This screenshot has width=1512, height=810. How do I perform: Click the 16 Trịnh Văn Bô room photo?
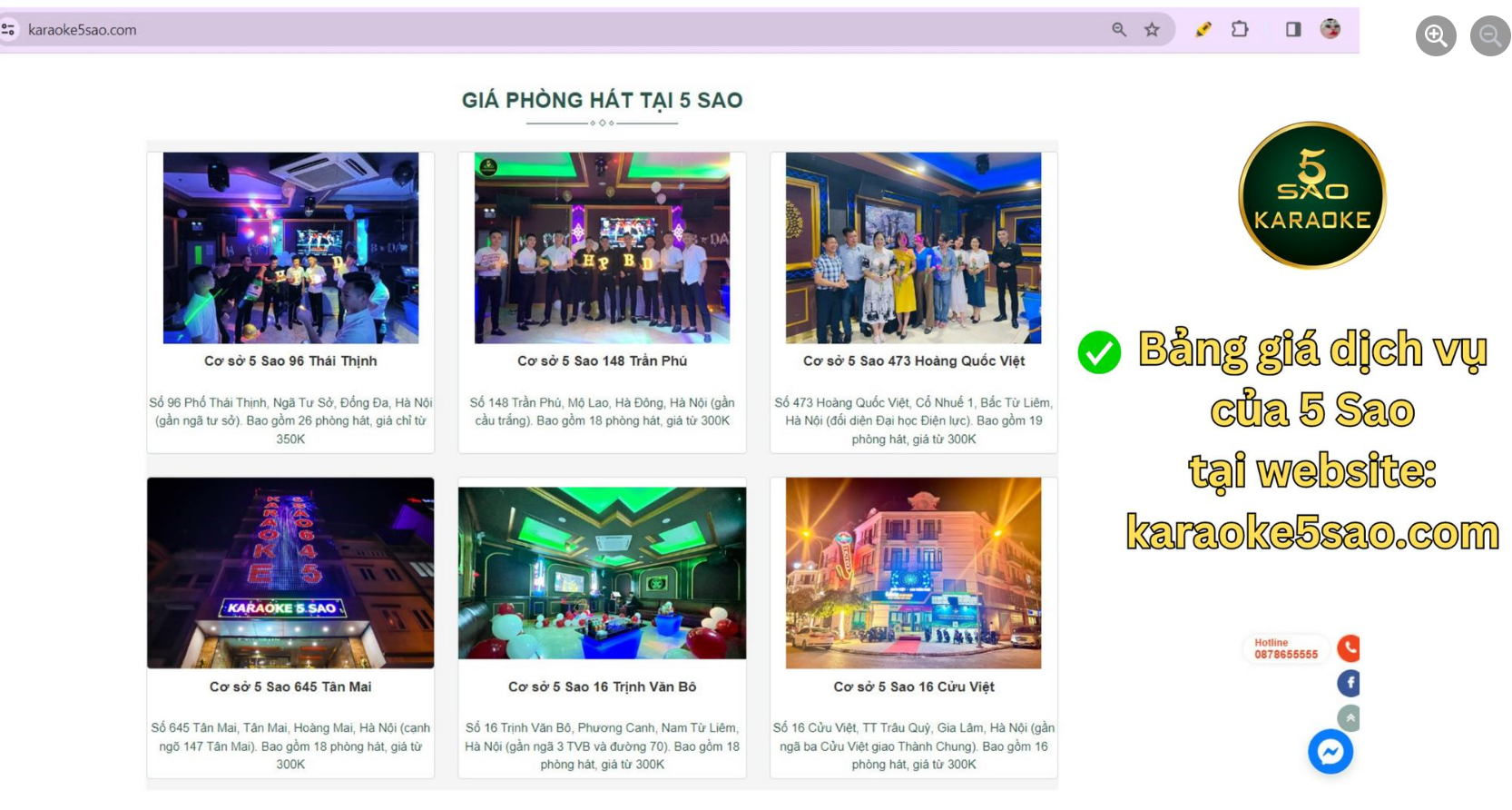click(x=602, y=573)
